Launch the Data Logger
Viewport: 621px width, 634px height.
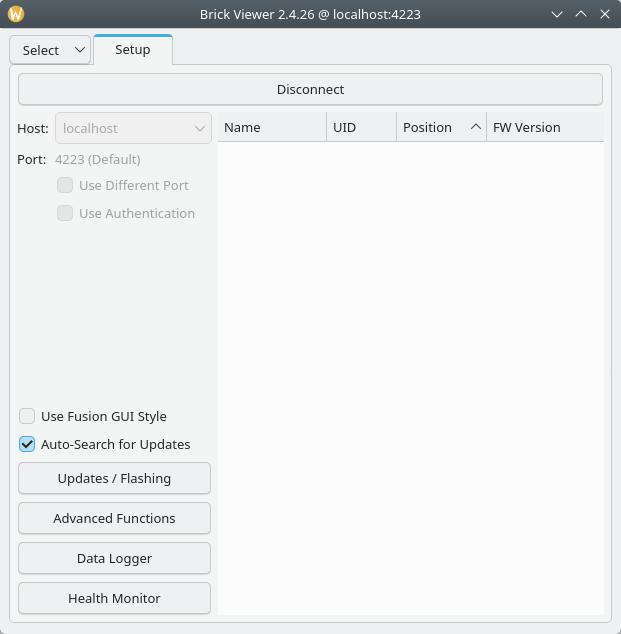(x=114, y=558)
